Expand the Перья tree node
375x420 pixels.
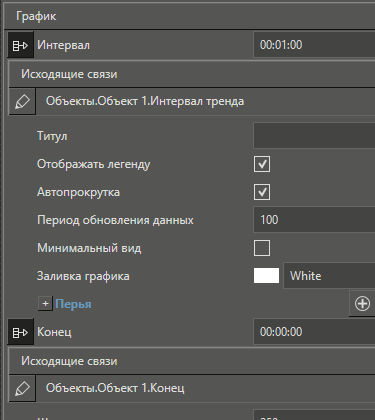(x=45, y=304)
